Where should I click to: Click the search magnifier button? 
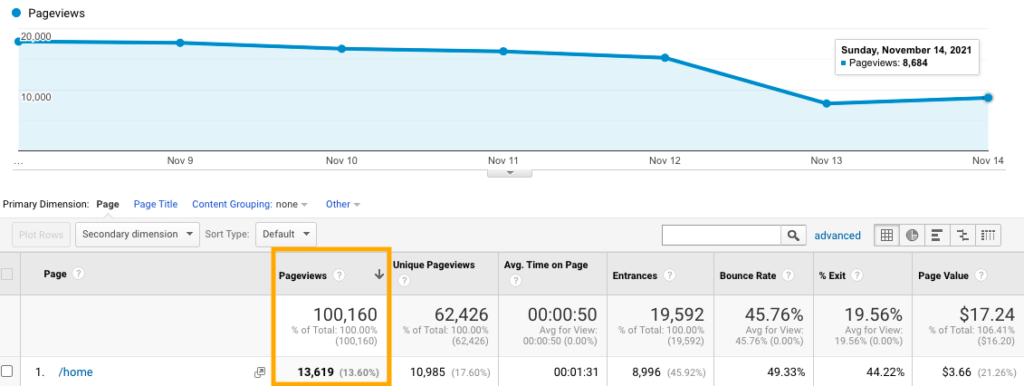(x=793, y=235)
